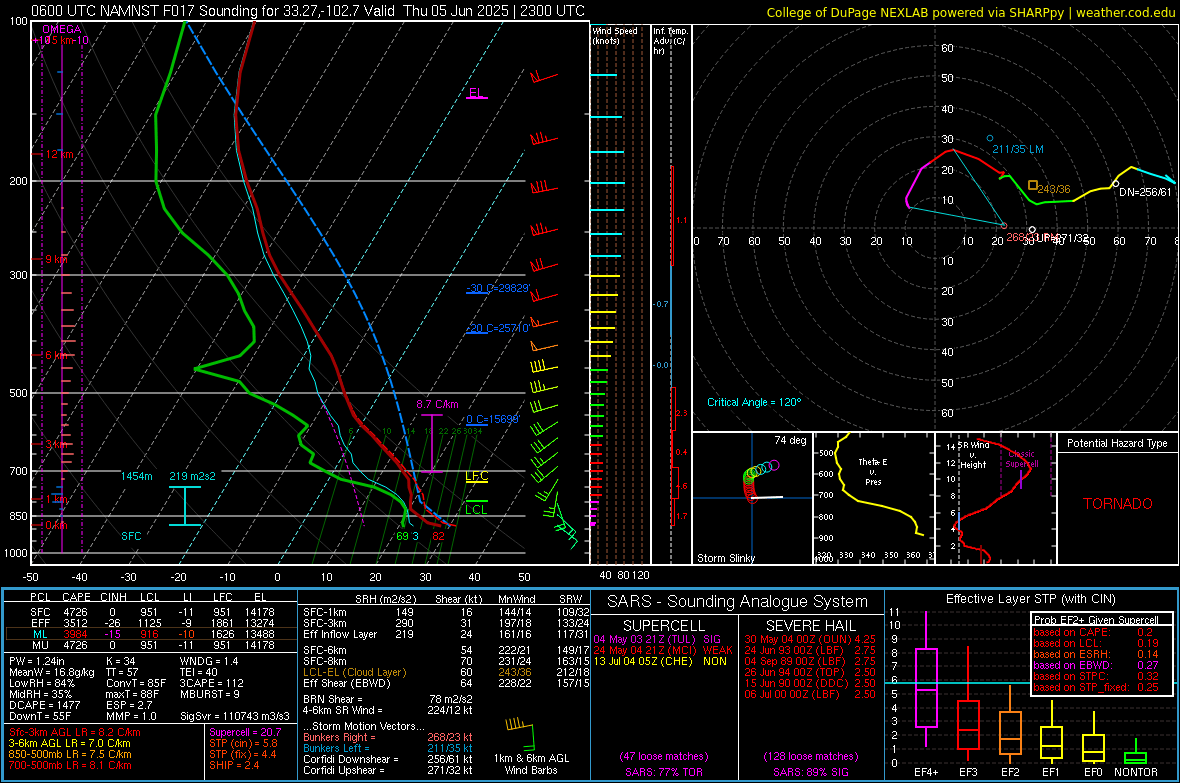
Task: Click the (128 loose matches) text
Action: [x=810, y=756]
